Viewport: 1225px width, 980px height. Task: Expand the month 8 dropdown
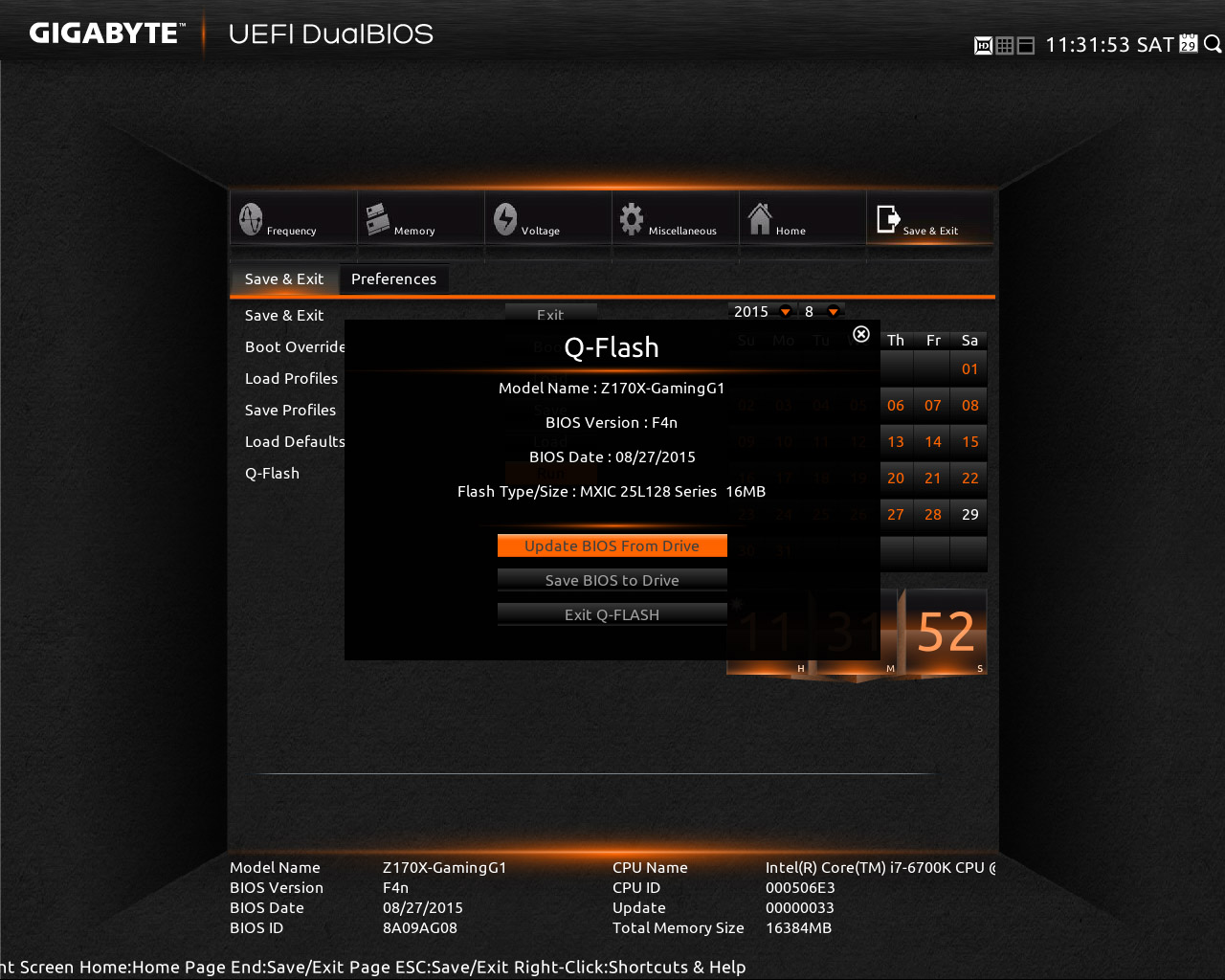coord(834,311)
